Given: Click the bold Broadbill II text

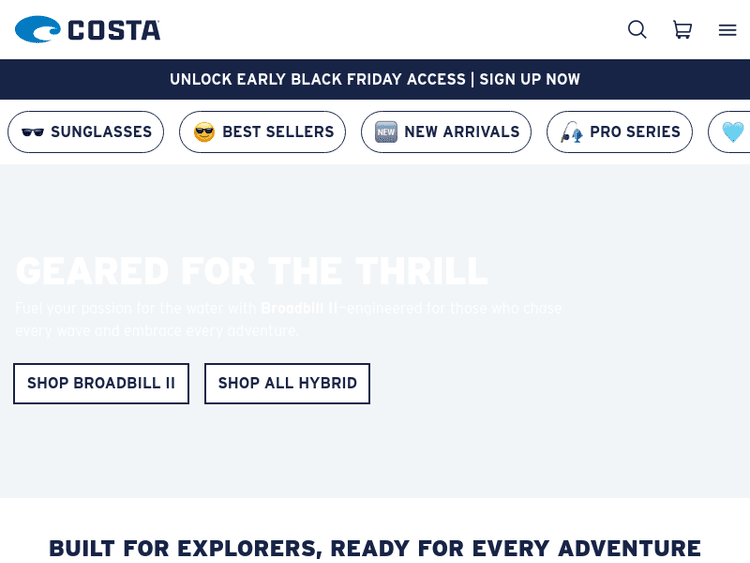Looking at the screenshot, I should pos(299,308).
